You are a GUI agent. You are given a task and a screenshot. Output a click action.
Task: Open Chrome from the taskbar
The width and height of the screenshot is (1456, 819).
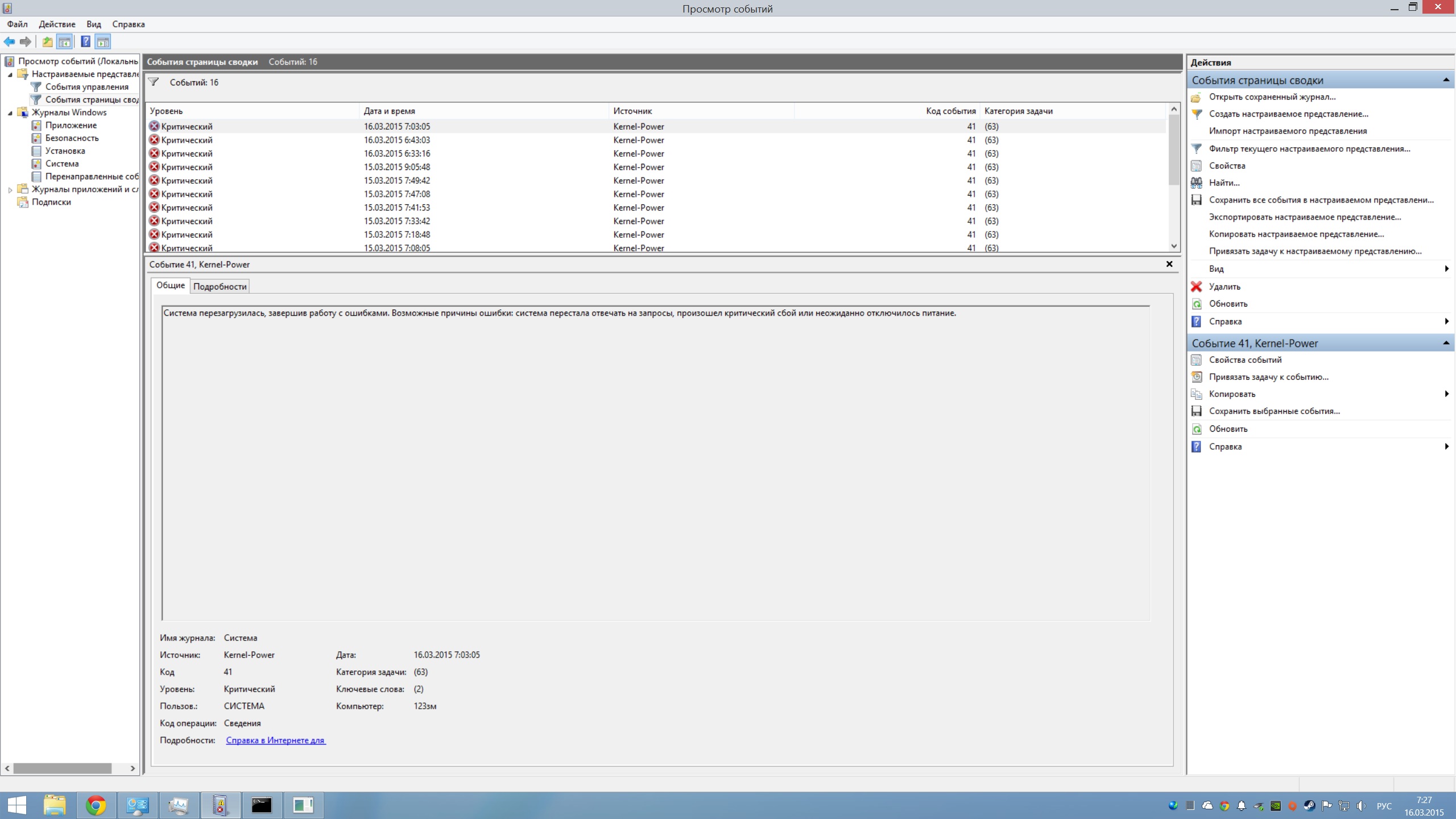(96, 805)
